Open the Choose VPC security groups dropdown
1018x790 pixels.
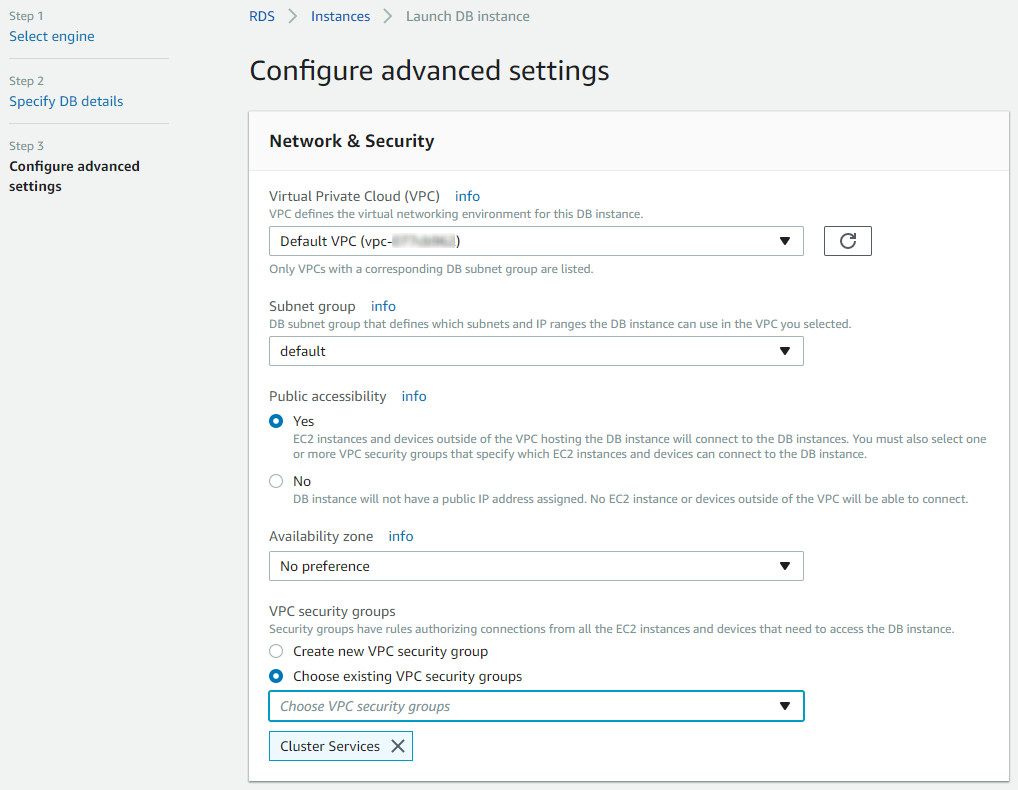click(536, 706)
